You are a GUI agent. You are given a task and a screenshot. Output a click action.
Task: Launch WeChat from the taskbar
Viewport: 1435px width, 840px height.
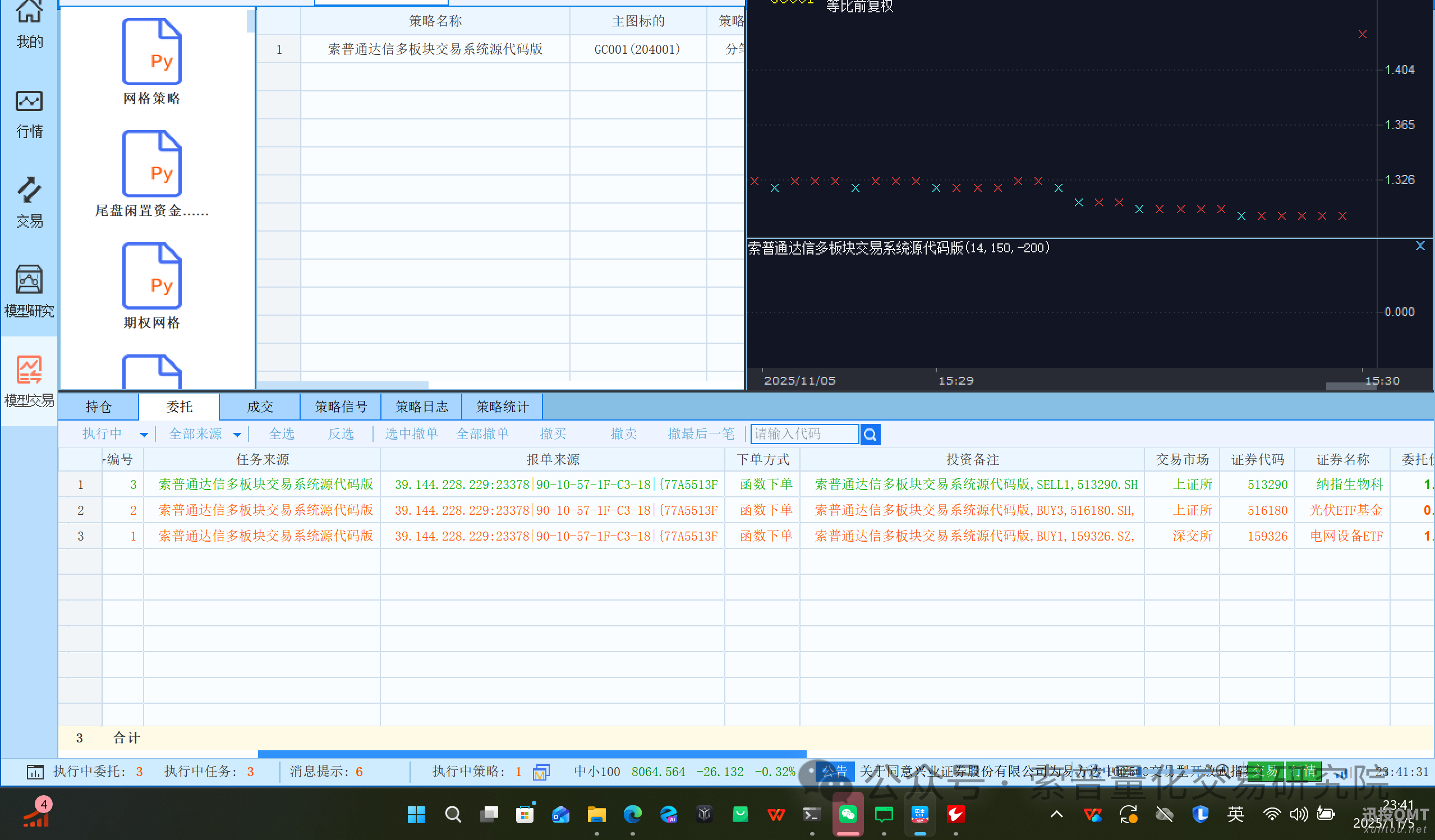coord(848,814)
